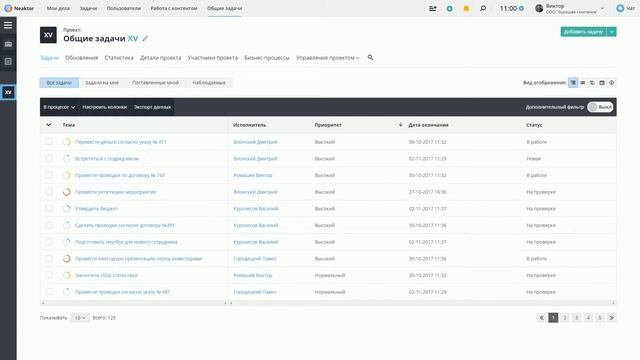Select the last view mode icon after the calendar
Viewport: 640px width, 360px height.
pos(611,83)
